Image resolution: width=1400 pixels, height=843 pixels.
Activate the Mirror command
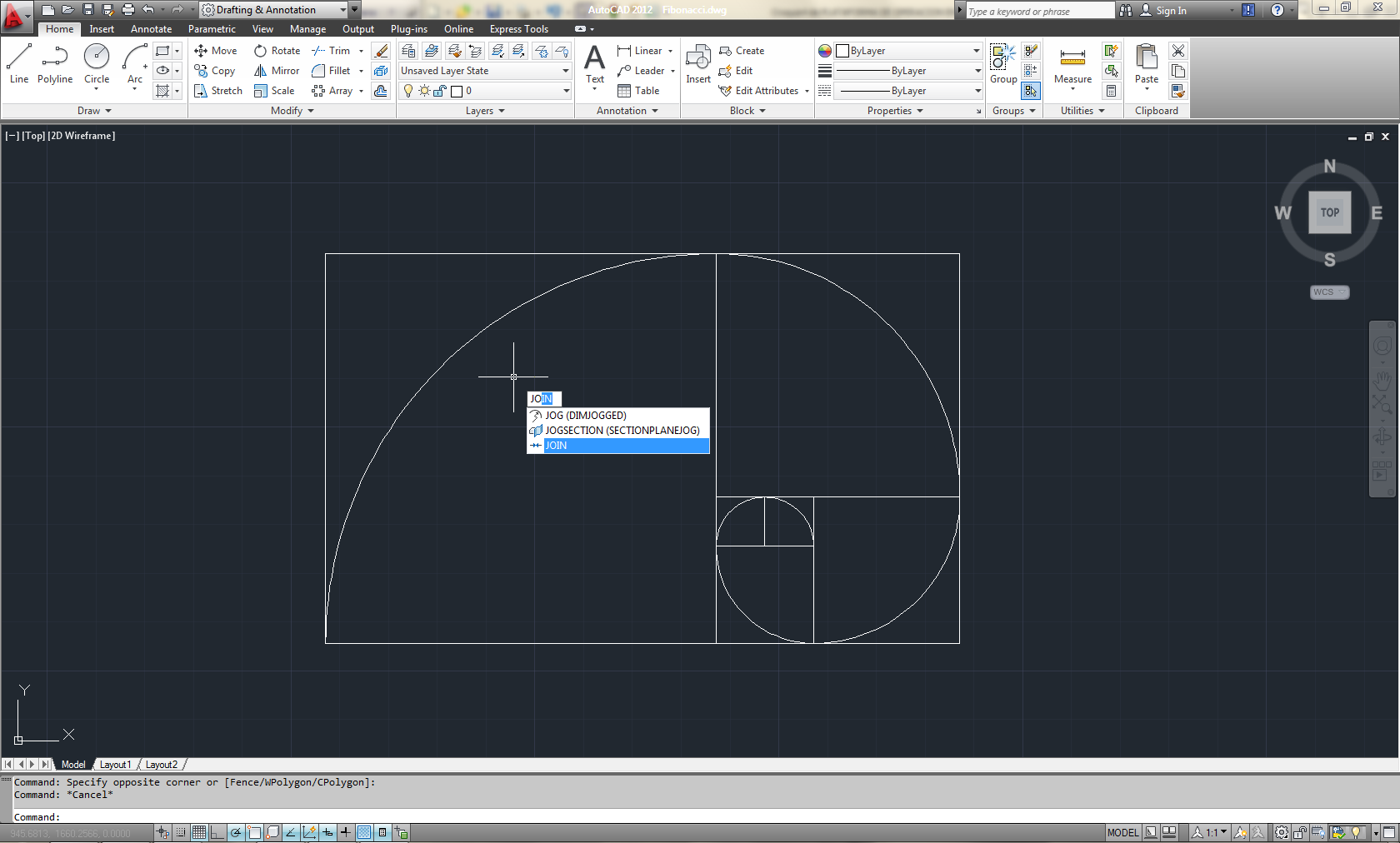coord(277,71)
